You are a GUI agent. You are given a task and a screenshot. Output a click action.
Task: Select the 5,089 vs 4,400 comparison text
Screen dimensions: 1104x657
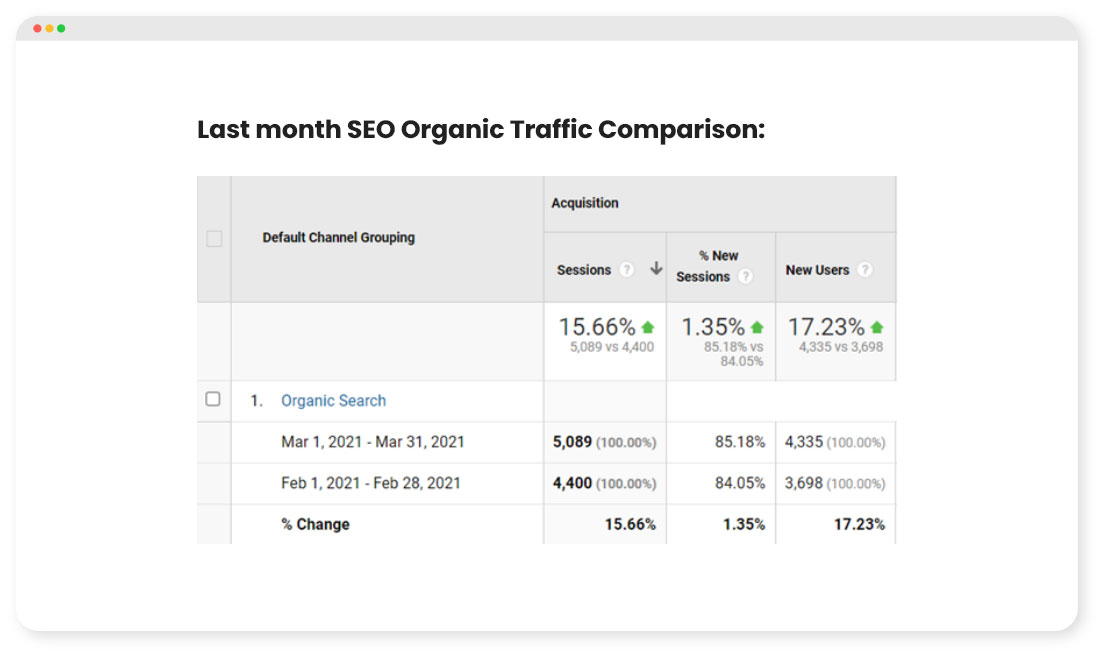(612, 347)
